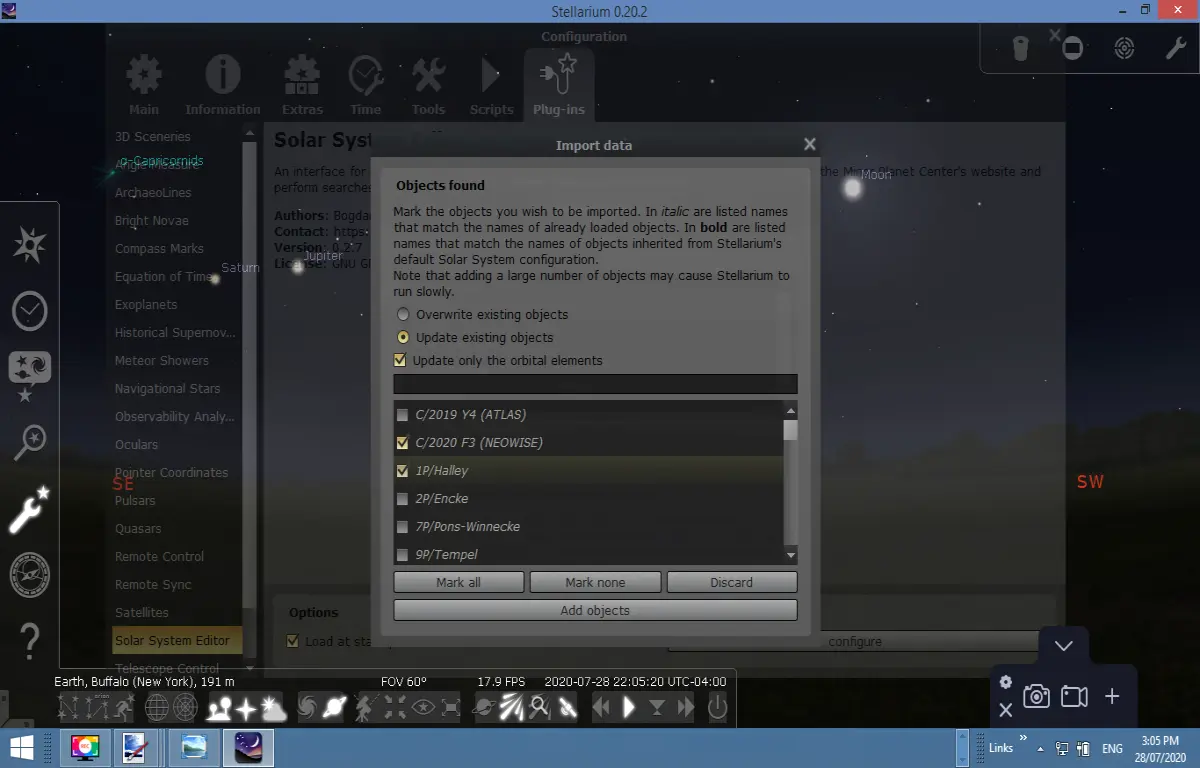The width and height of the screenshot is (1200, 768).
Task: Toggle the equatorial grid
Action: 157,708
